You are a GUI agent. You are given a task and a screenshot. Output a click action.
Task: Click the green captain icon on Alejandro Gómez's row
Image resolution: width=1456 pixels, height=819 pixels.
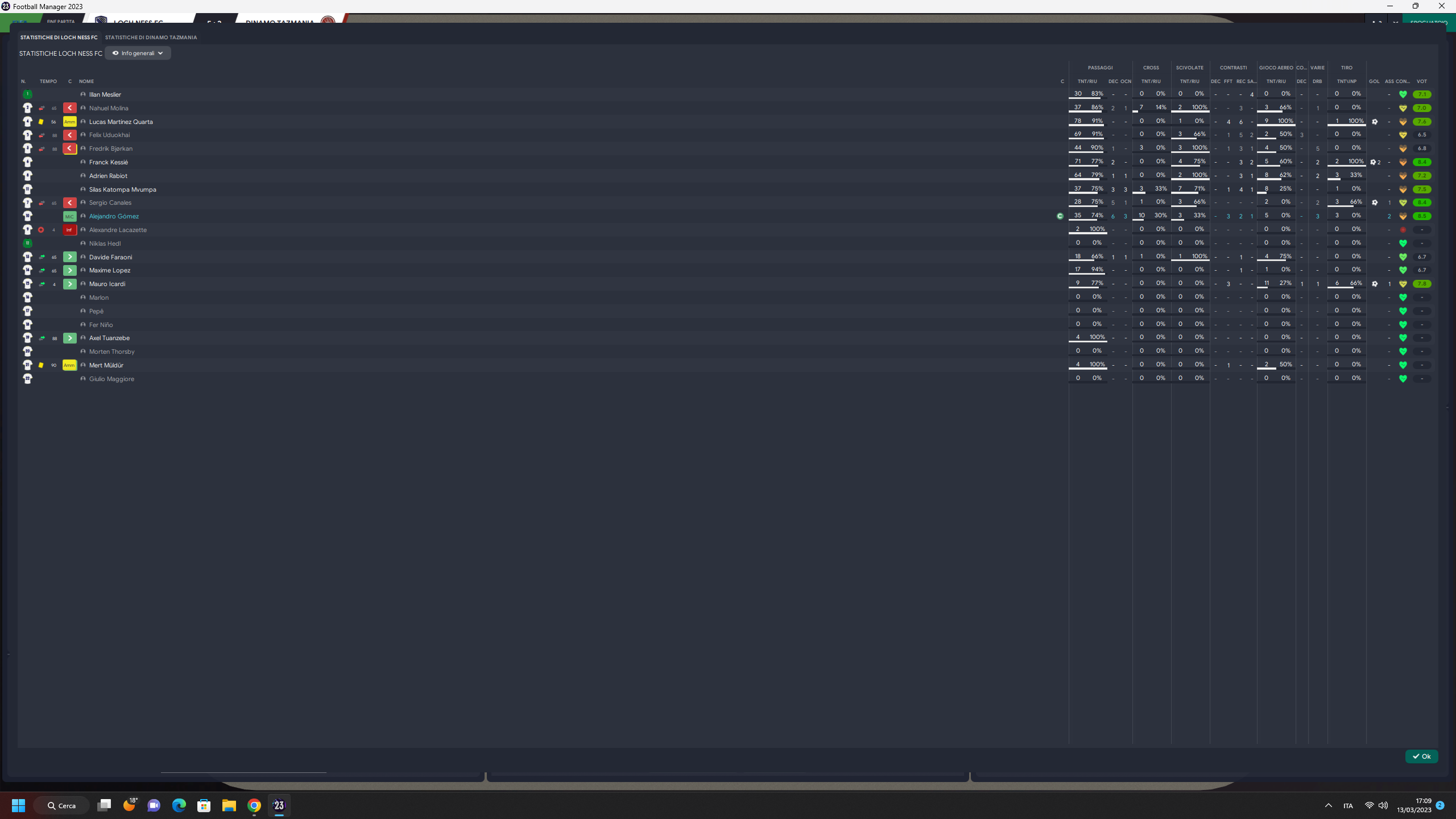tap(1060, 216)
